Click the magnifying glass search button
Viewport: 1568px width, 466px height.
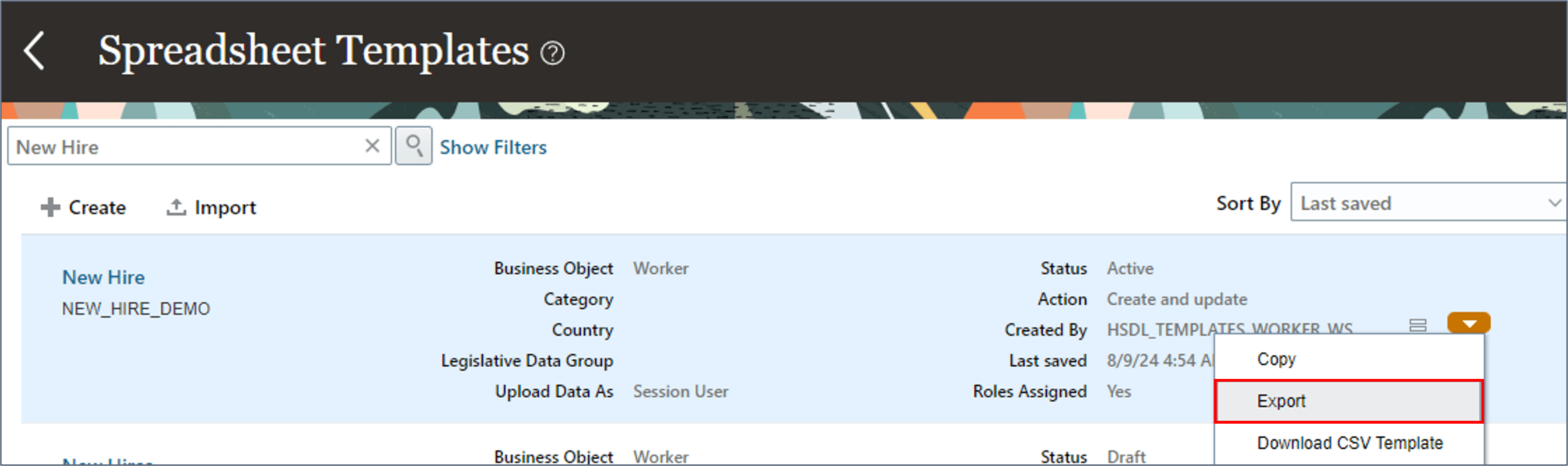click(414, 146)
